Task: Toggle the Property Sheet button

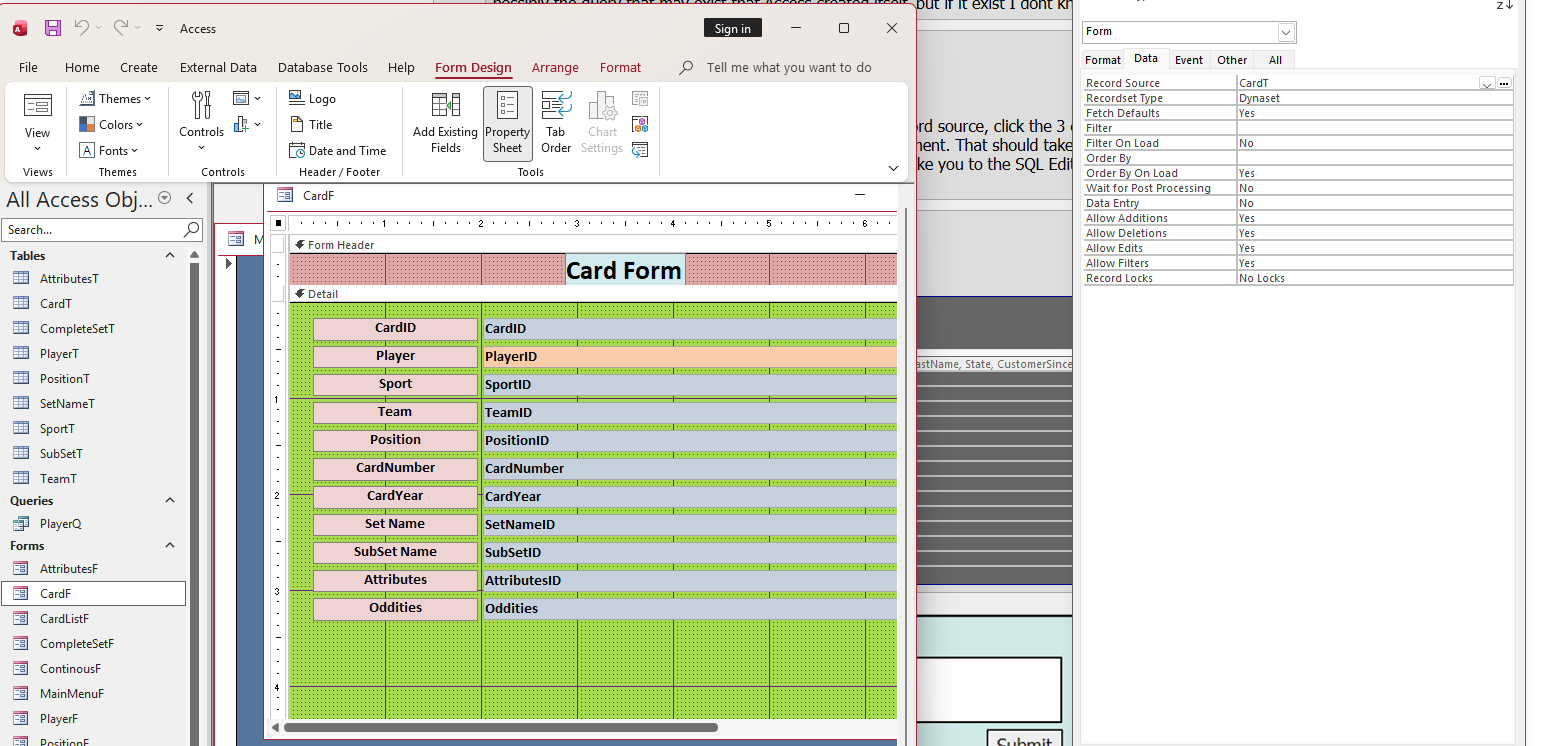Action: pos(507,123)
